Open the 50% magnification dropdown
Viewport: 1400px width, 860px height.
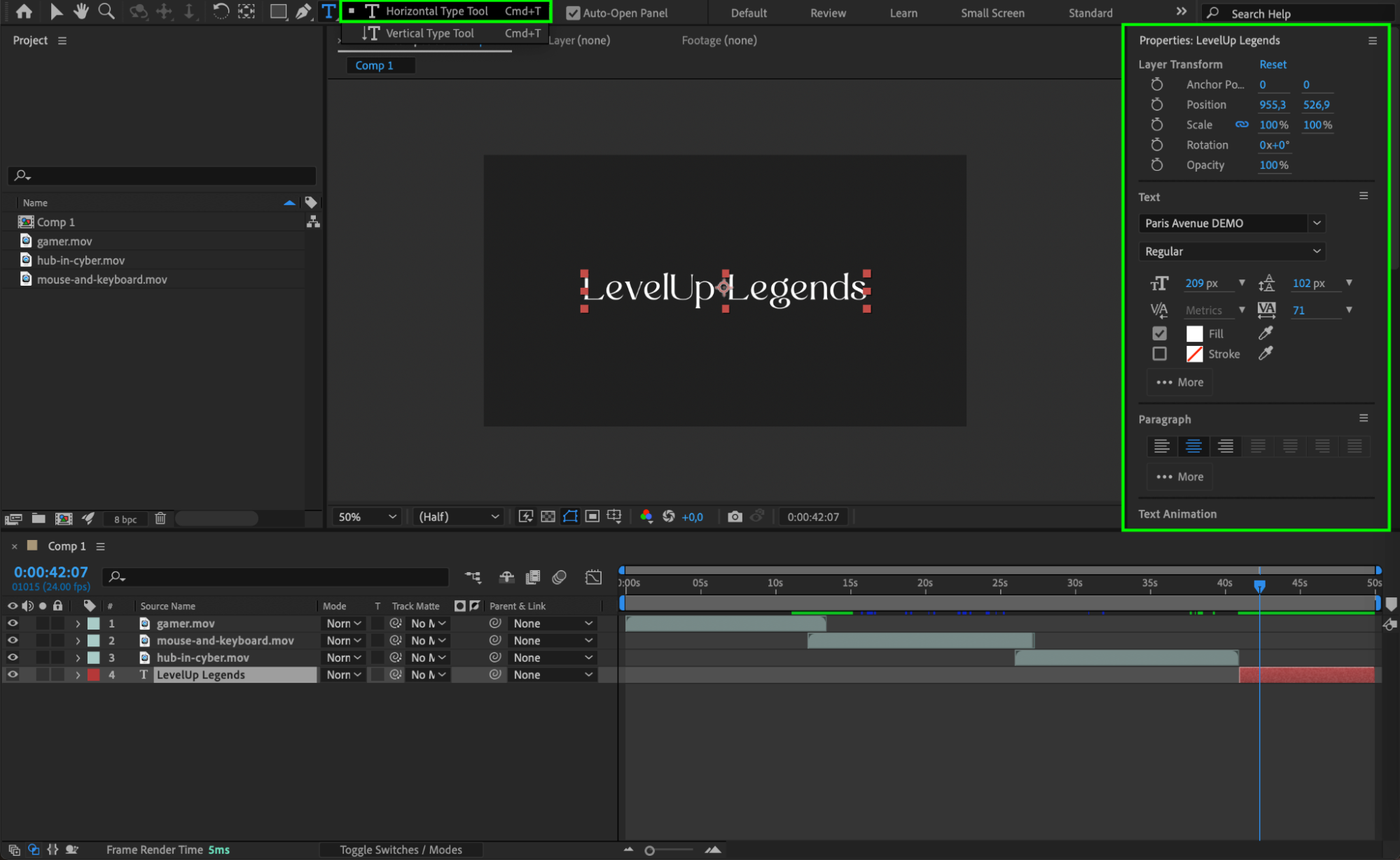click(x=367, y=517)
